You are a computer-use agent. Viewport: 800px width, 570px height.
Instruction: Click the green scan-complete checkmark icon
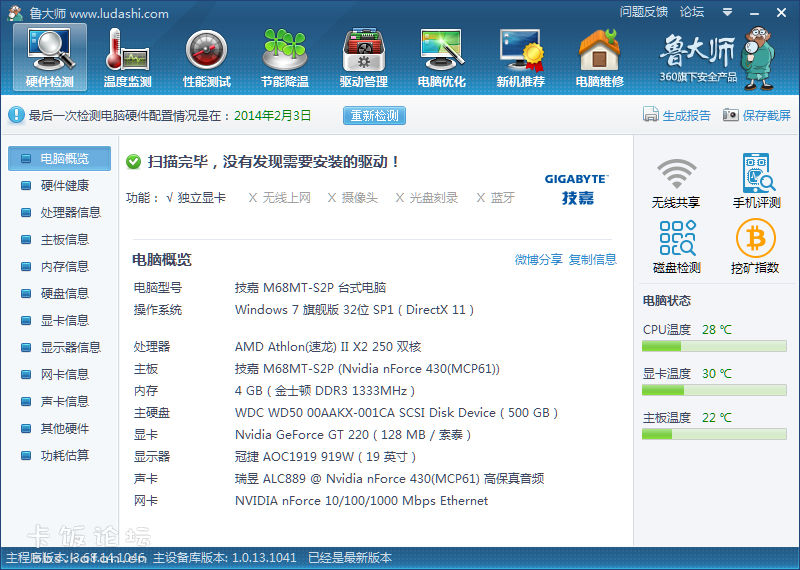click(x=133, y=162)
